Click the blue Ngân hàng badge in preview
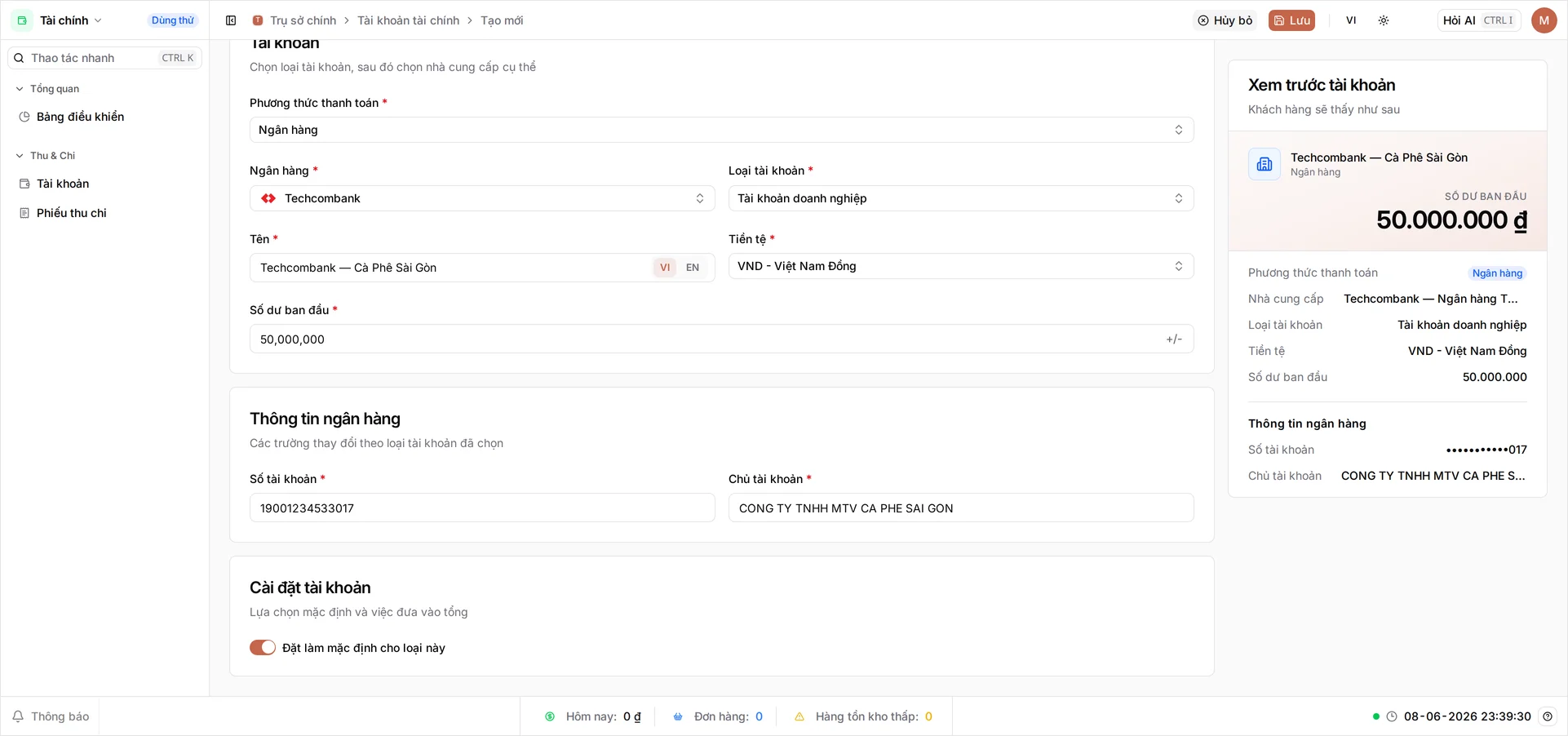This screenshot has height=736, width=1568. pos(1497,273)
